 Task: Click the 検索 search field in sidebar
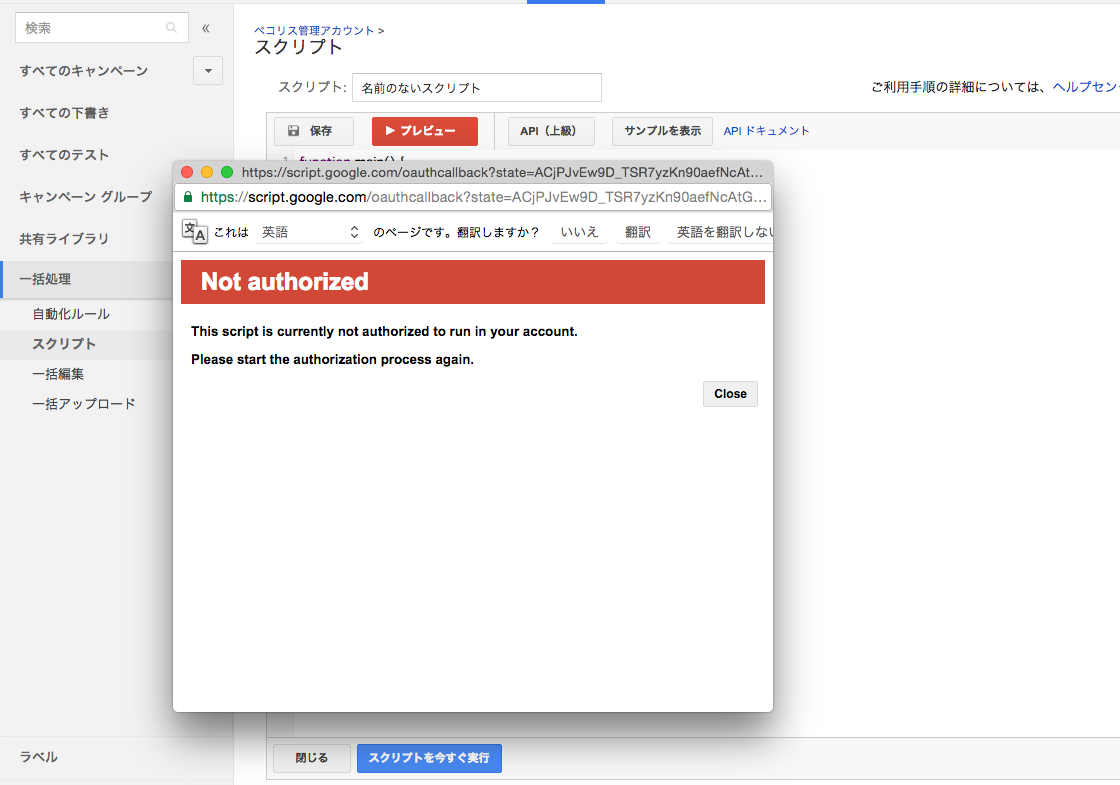point(101,28)
